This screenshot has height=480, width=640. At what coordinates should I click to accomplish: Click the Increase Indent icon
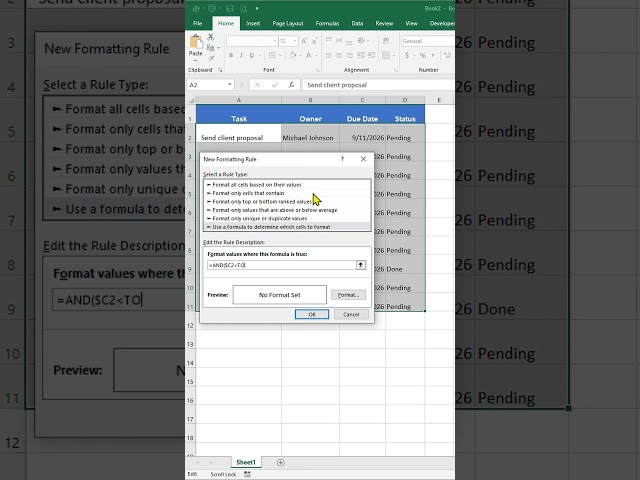(371, 55)
